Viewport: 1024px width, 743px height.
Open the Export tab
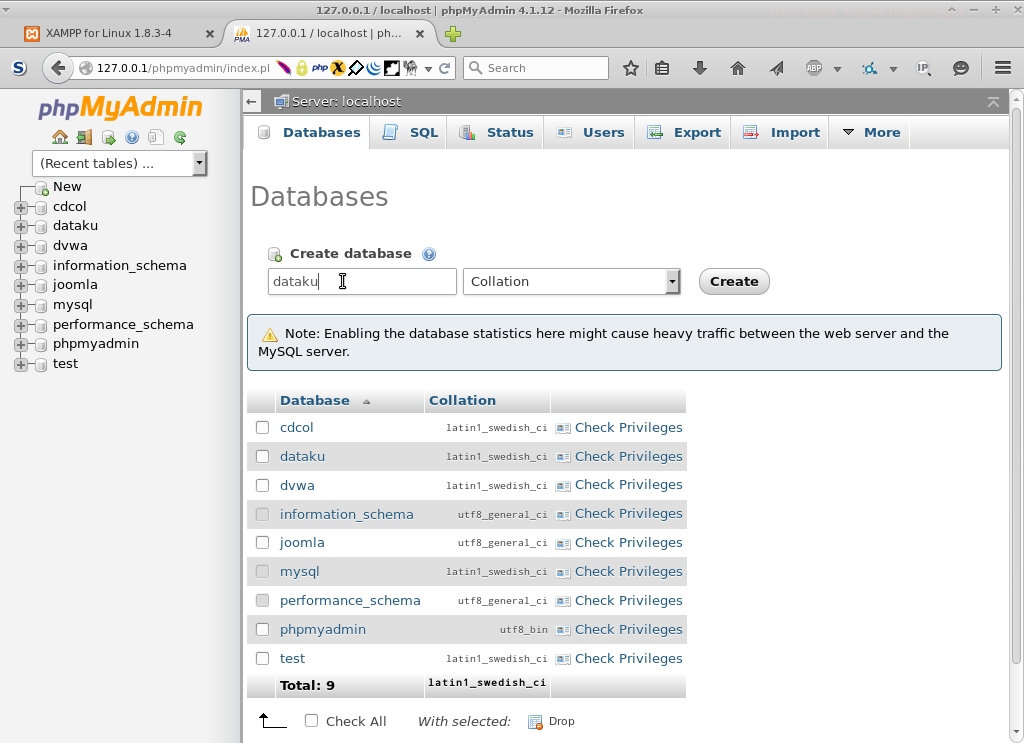tap(683, 133)
